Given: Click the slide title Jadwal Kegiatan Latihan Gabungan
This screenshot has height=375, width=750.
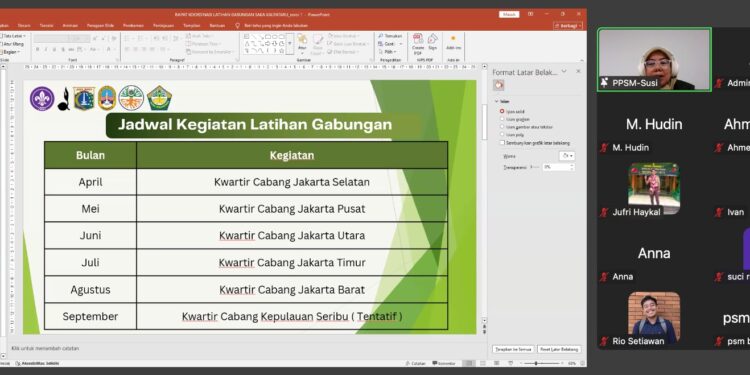Looking at the screenshot, I should (x=255, y=125).
